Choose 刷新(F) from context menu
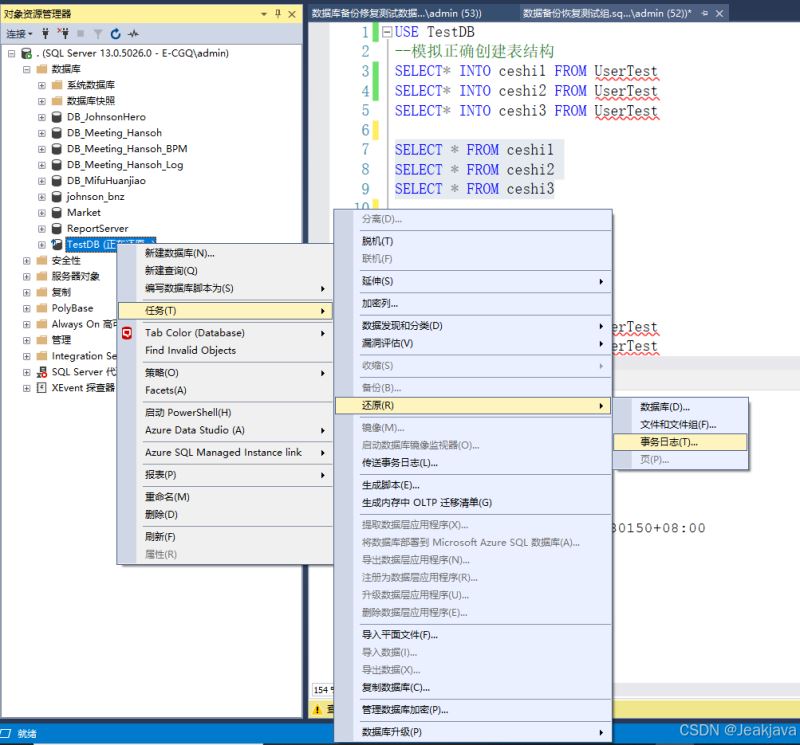Screen dimensions: 800x745 [x=225, y=537]
